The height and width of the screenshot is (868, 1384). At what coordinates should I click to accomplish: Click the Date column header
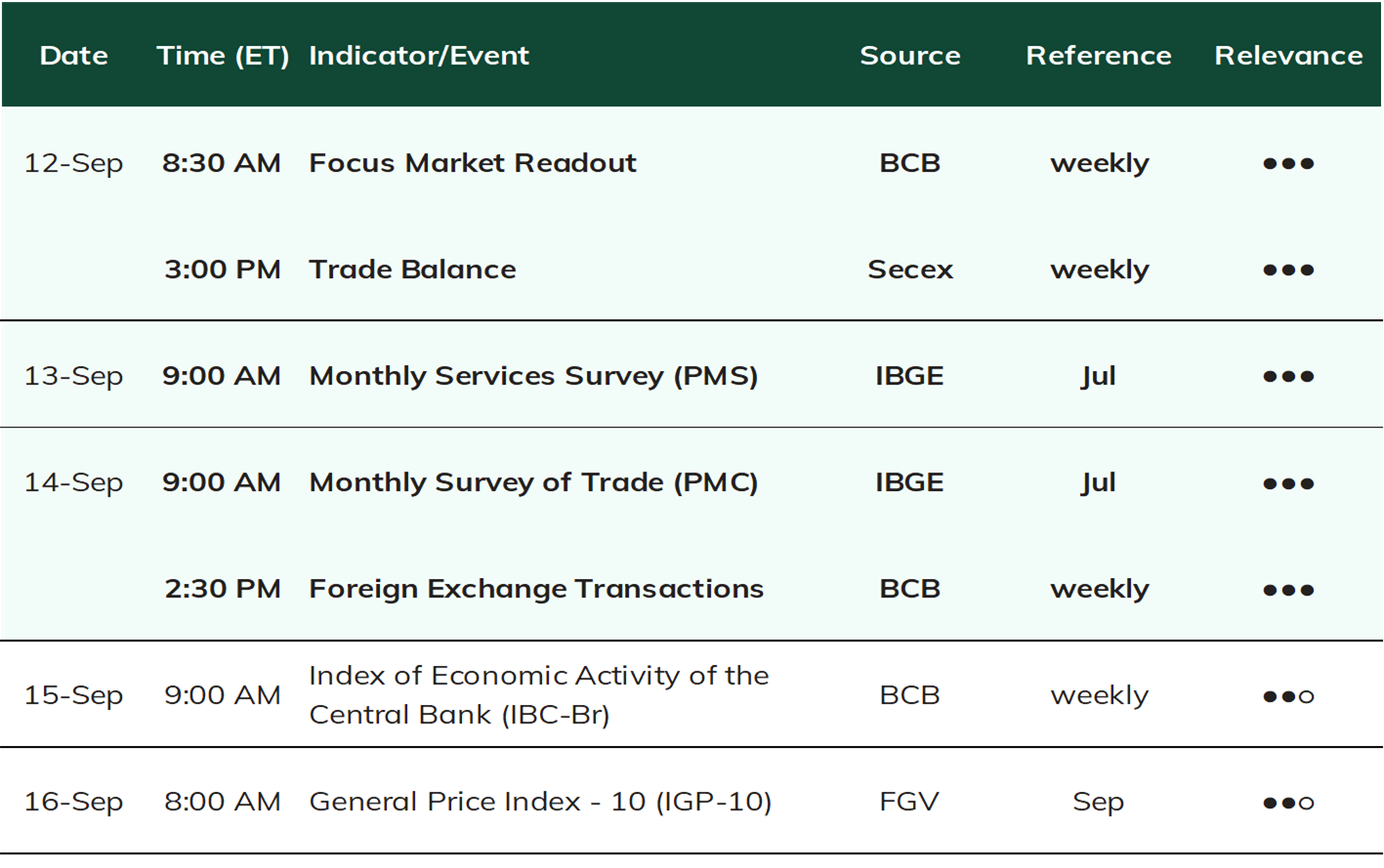[74, 56]
